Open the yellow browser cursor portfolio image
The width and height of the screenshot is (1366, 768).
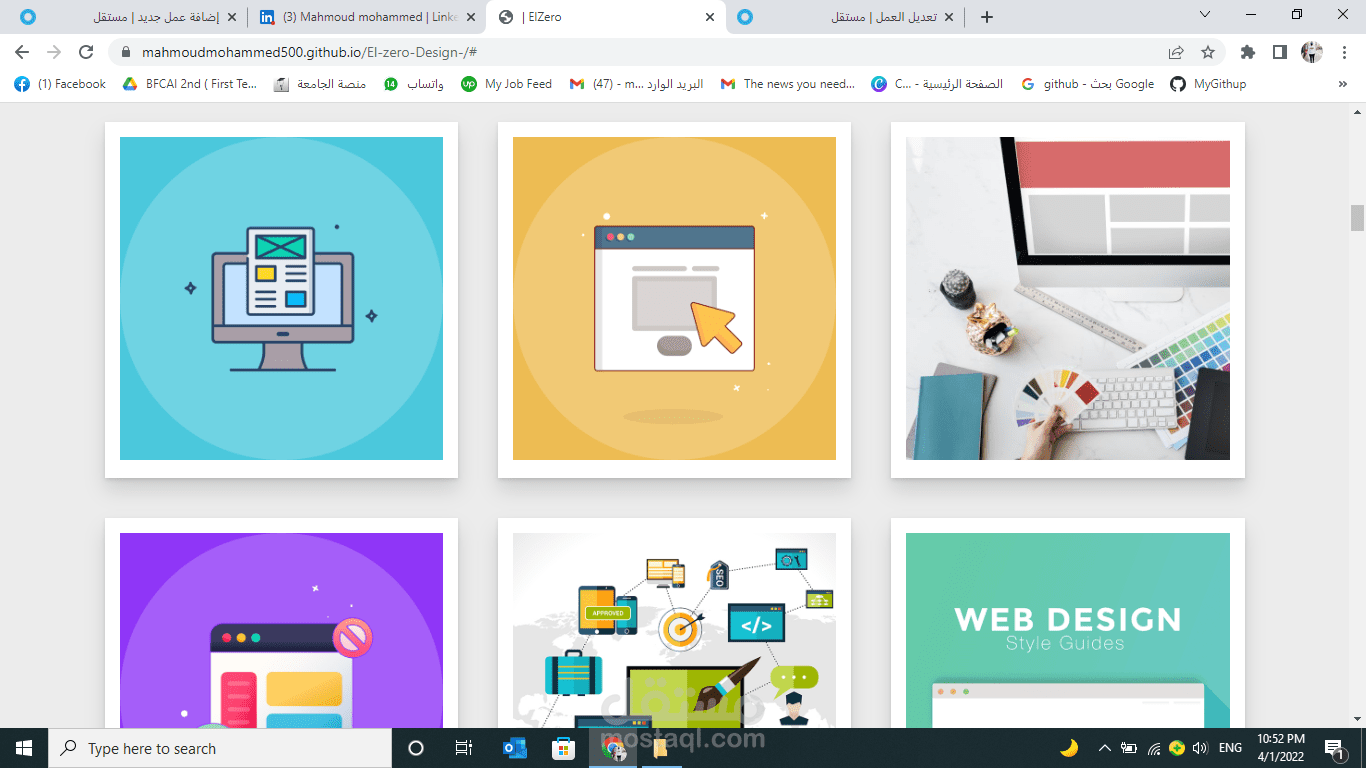pyautogui.click(x=674, y=298)
